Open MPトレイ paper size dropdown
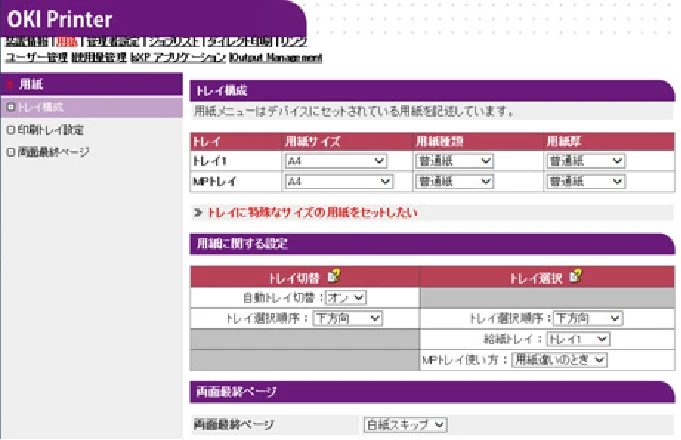The image size is (681, 440). pyautogui.click(x=339, y=182)
